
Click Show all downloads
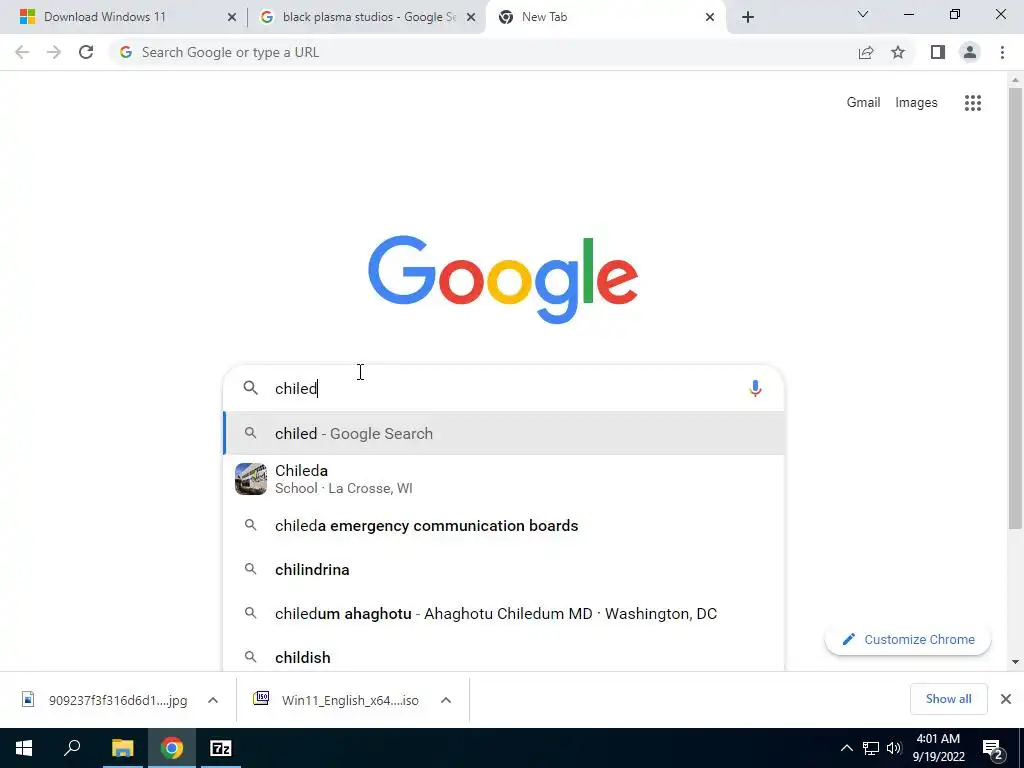coord(948,699)
